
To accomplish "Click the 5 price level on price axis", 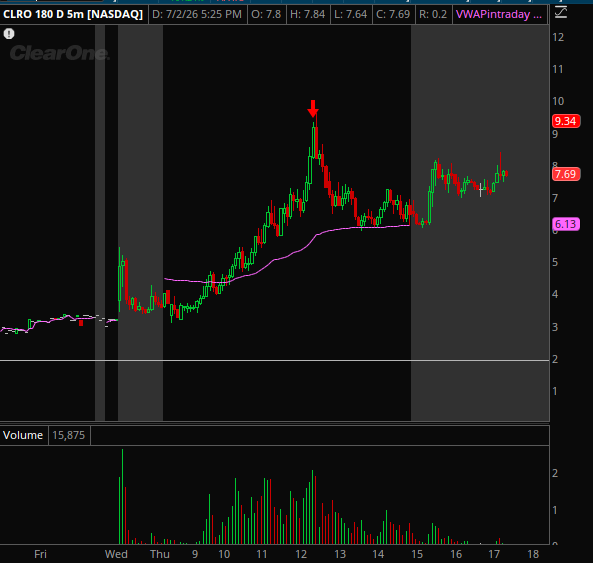I will coord(555,262).
